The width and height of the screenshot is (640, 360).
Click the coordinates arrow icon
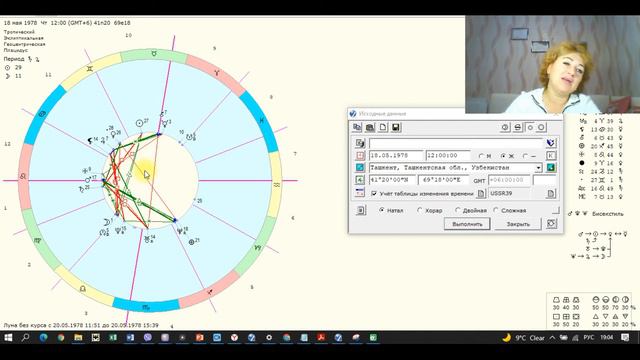(360, 180)
